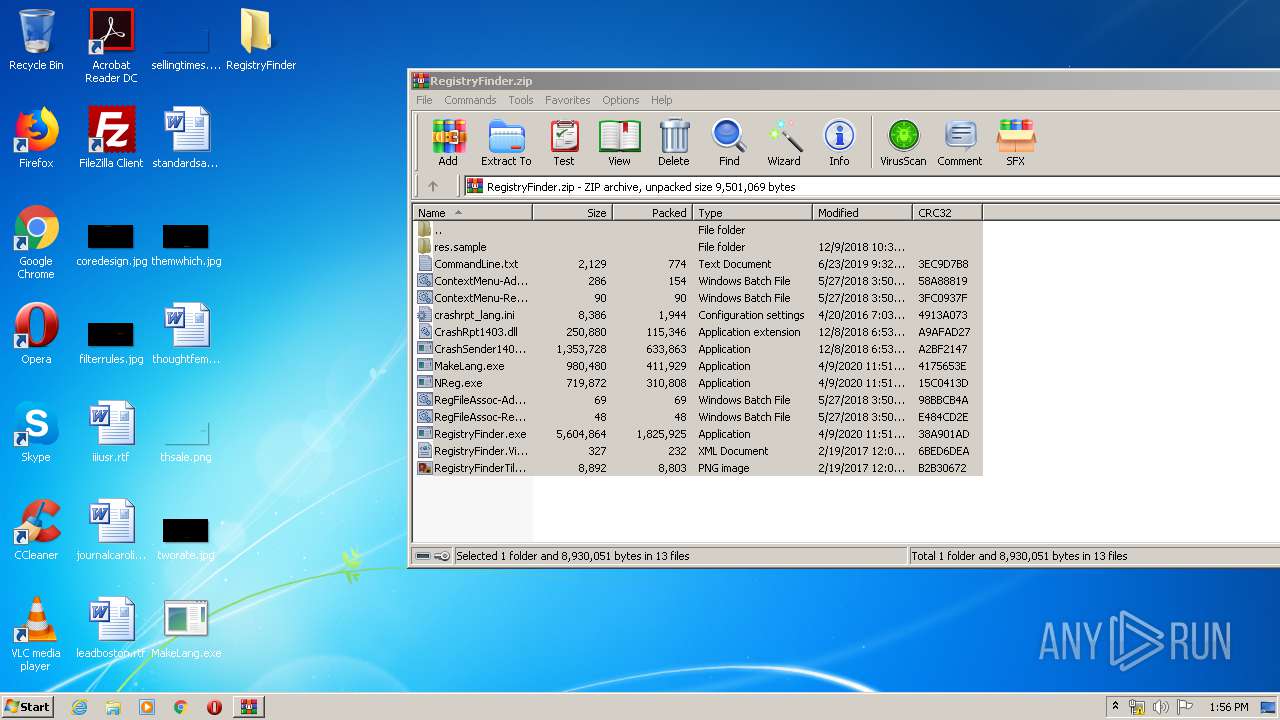
Task: Open the Commands menu
Action: coord(470,100)
